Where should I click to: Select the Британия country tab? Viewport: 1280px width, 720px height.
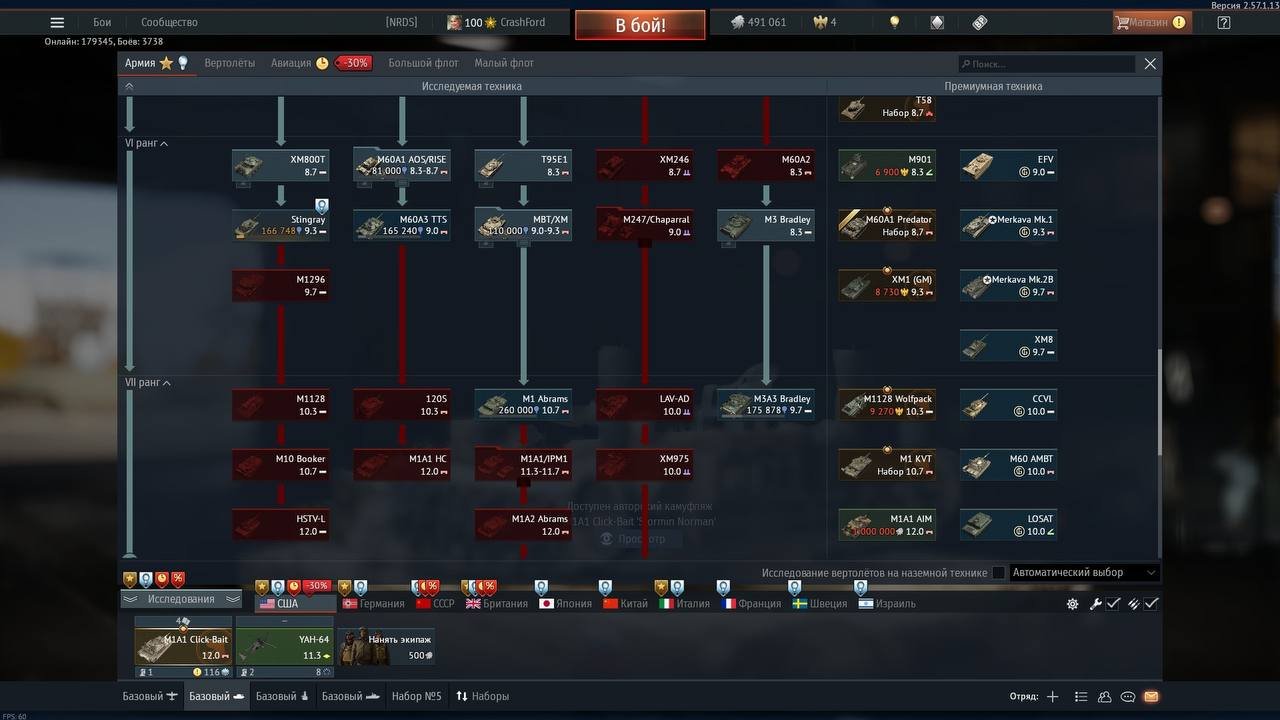point(497,604)
